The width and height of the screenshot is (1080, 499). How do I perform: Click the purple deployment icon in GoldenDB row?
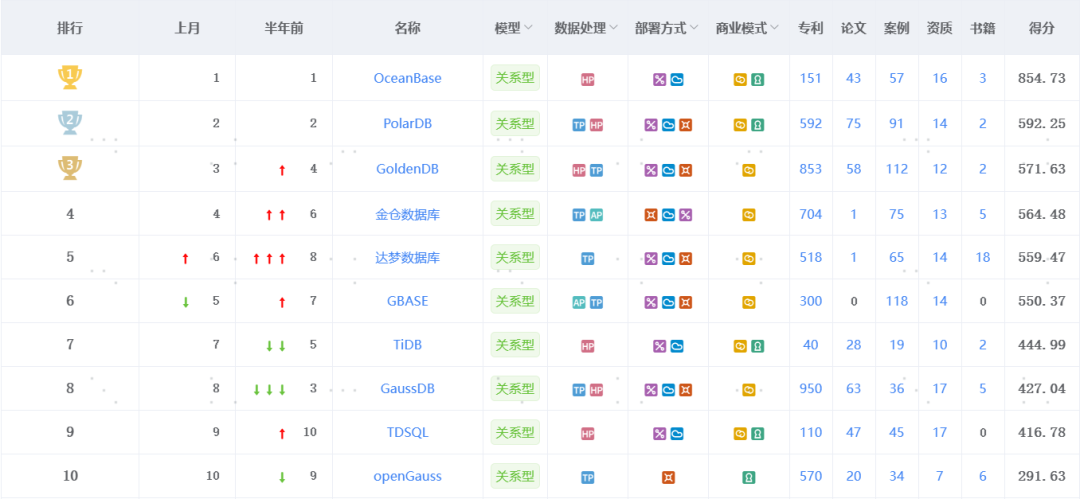[x=651, y=170]
